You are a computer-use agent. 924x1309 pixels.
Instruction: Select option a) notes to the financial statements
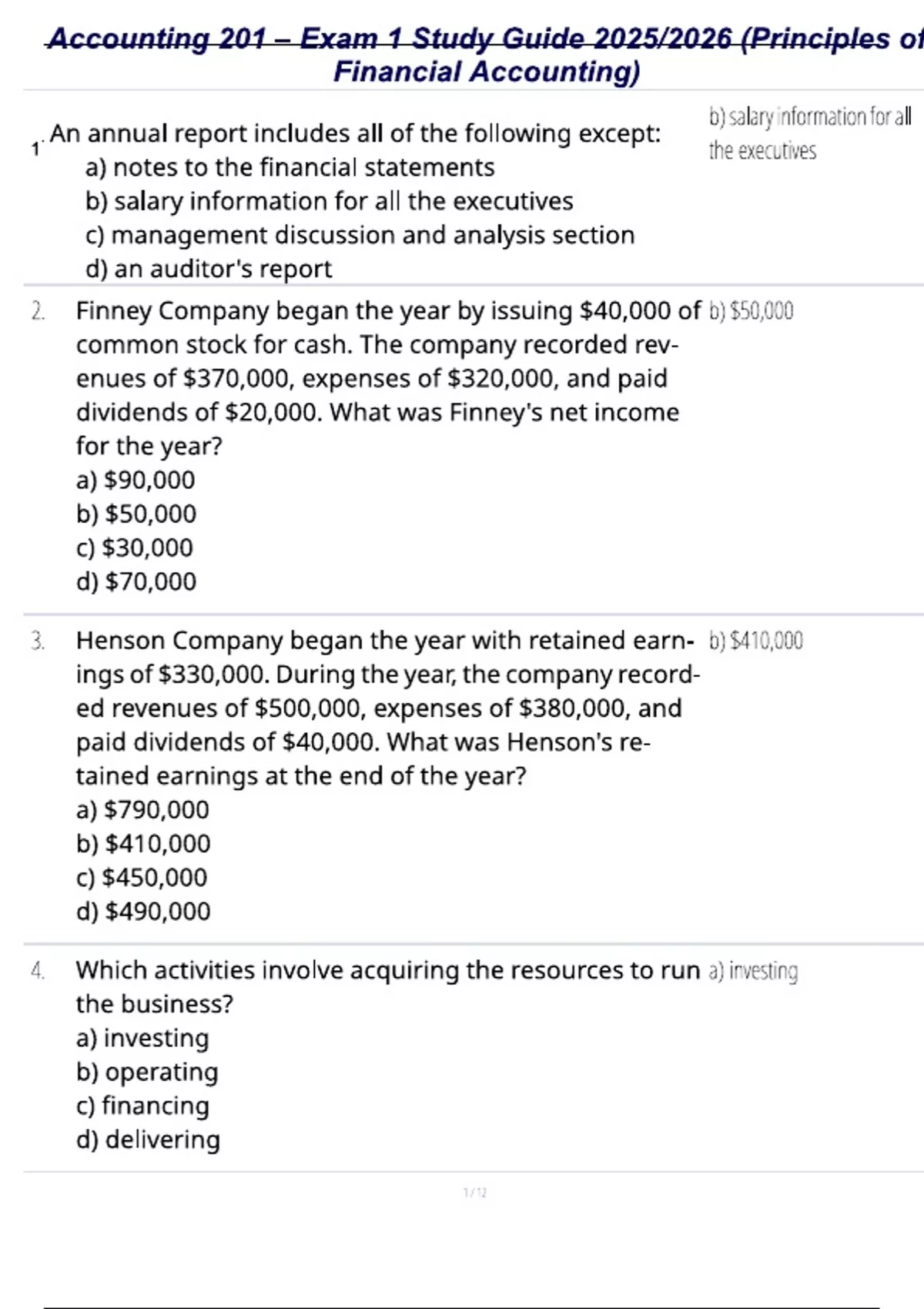(290, 167)
